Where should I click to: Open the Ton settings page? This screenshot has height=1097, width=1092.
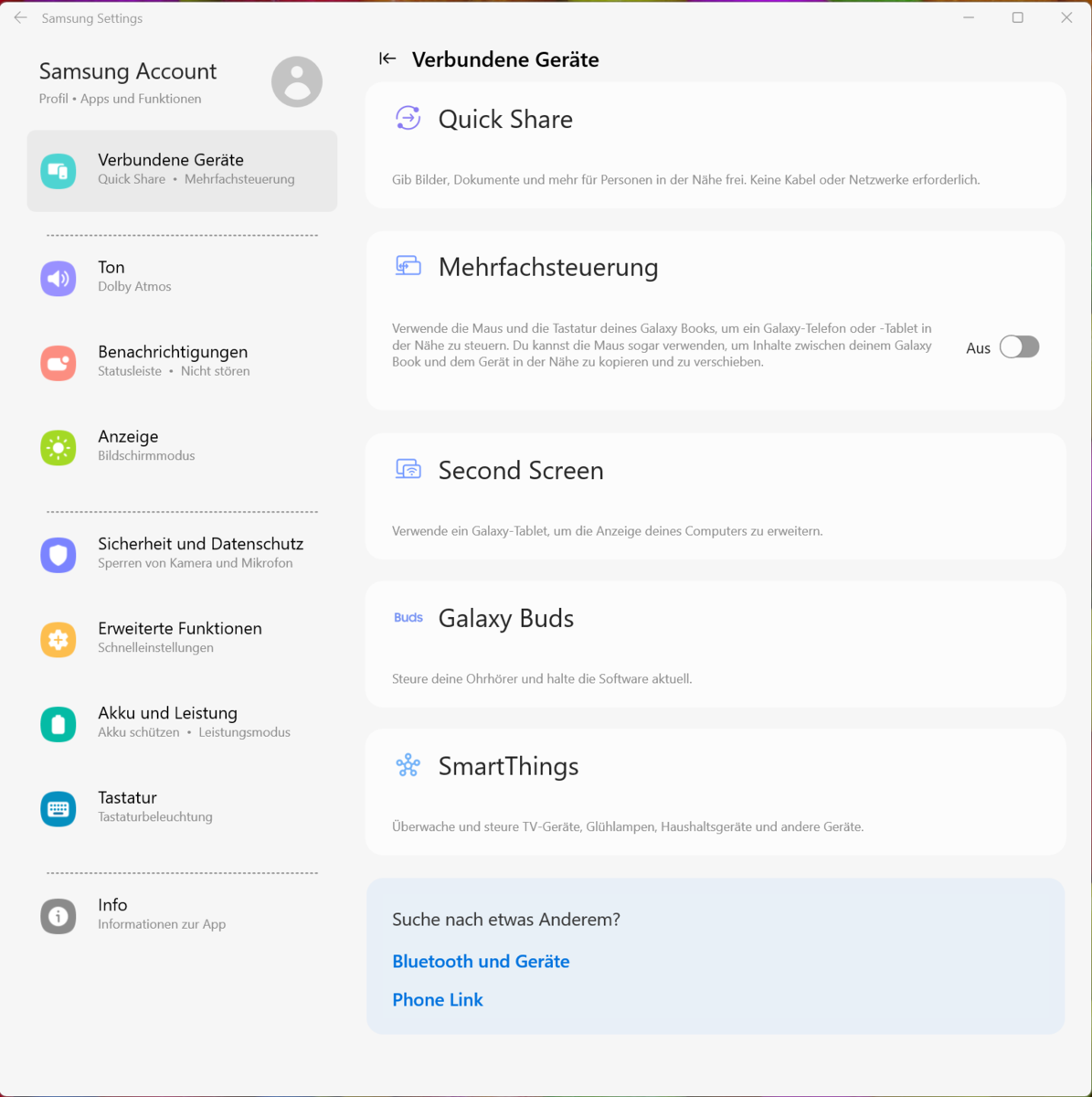click(x=182, y=278)
